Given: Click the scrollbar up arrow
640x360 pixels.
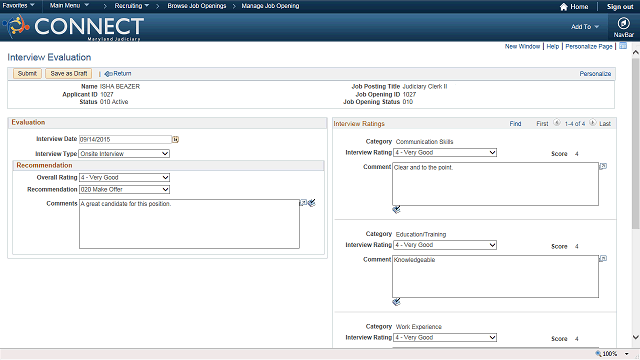Looking at the screenshot, I should coord(636,52).
